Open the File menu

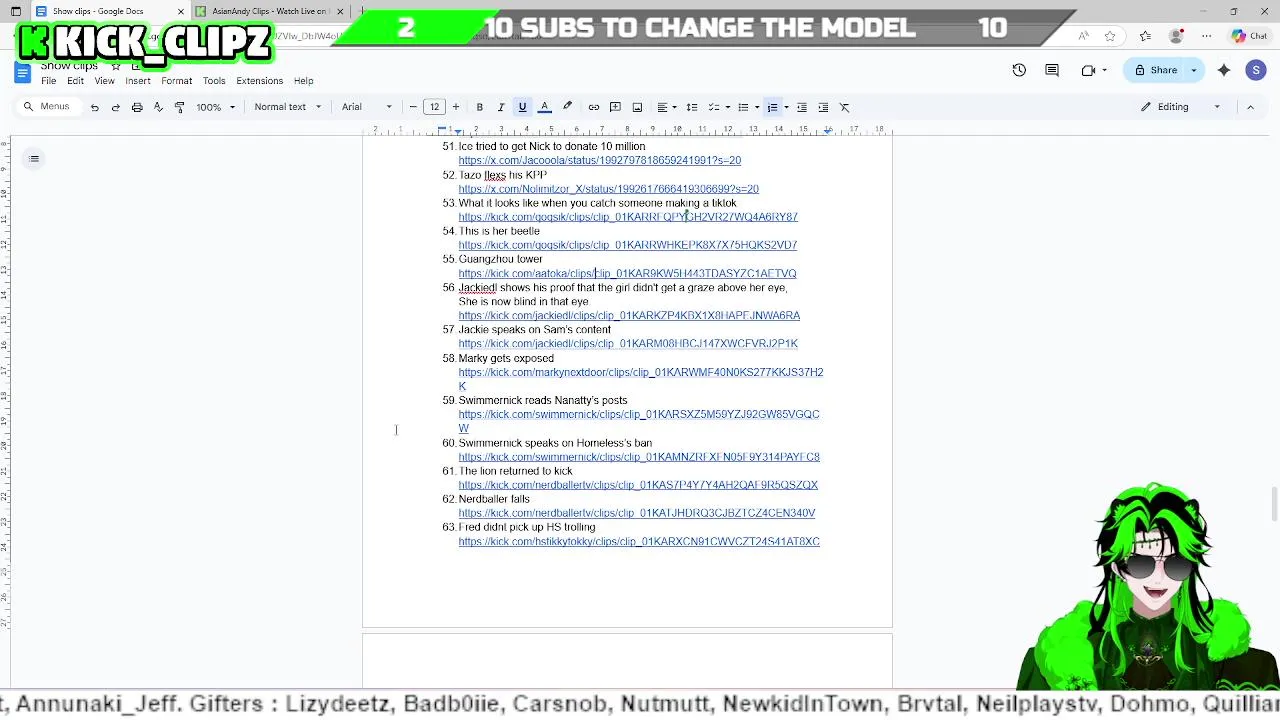click(x=48, y=81)
